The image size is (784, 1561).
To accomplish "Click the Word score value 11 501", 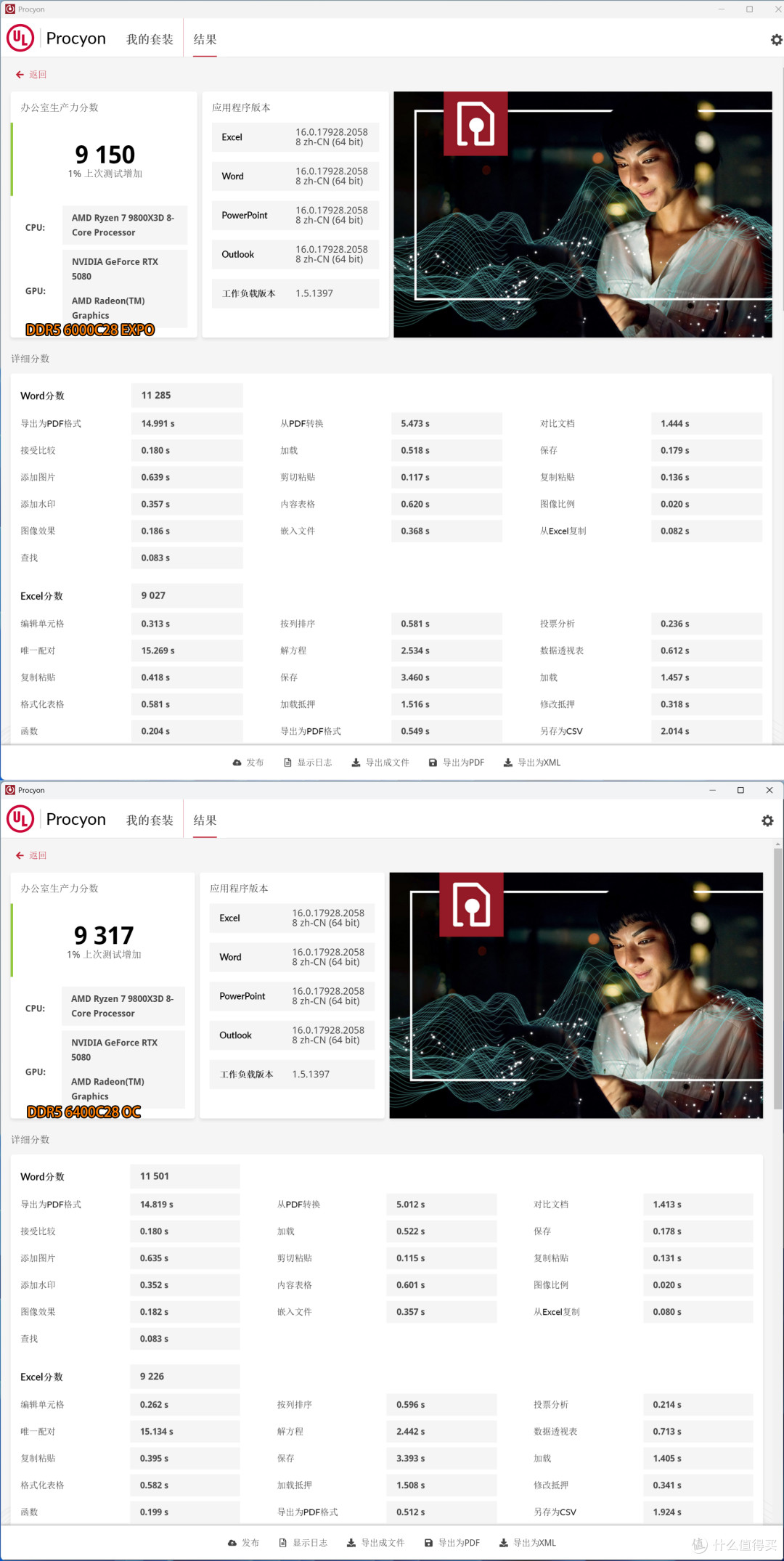I will (185, 1176).
